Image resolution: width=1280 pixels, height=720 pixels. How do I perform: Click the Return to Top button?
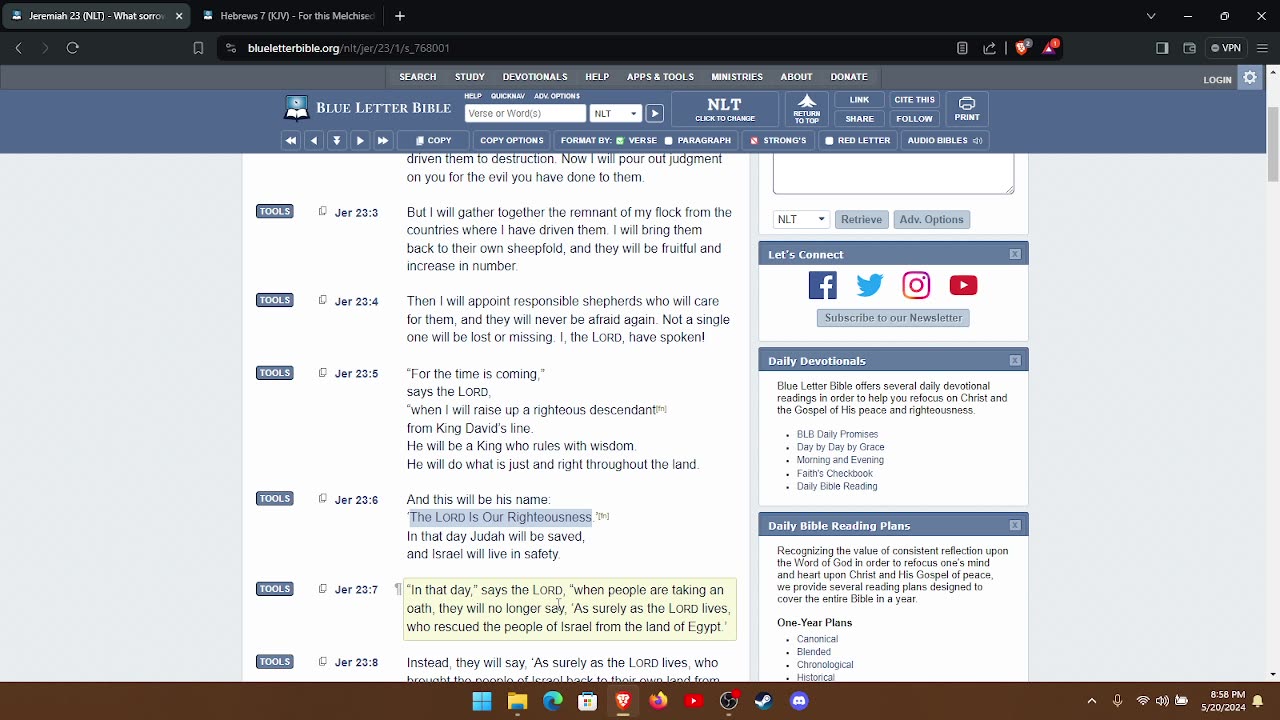(x=807, y=109)
